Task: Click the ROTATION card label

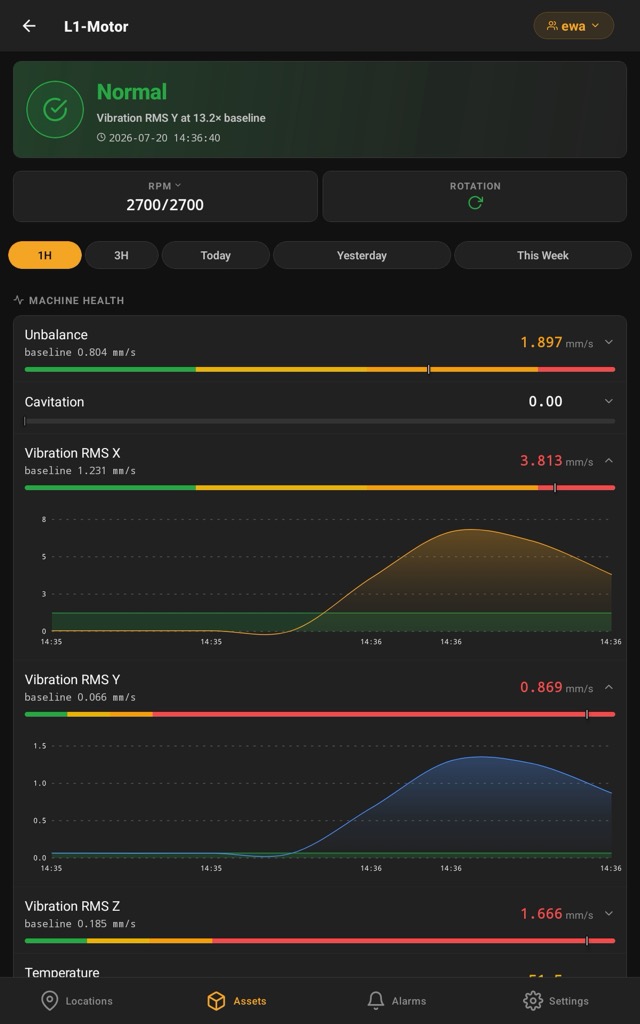Action: tap(475, 186)
